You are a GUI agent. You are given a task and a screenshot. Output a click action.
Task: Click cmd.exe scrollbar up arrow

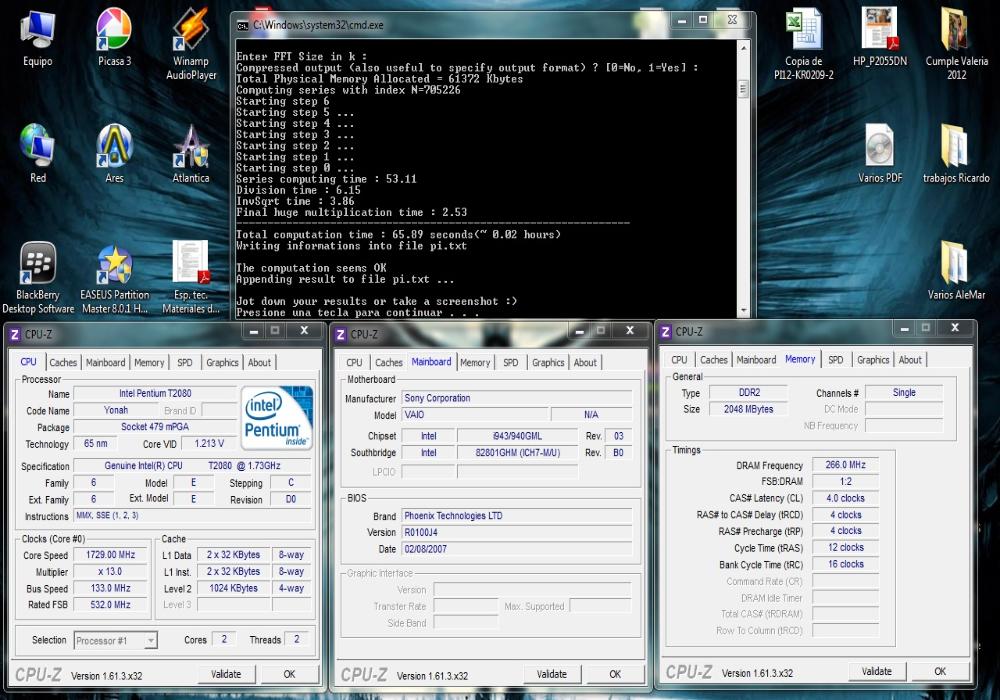744,47
